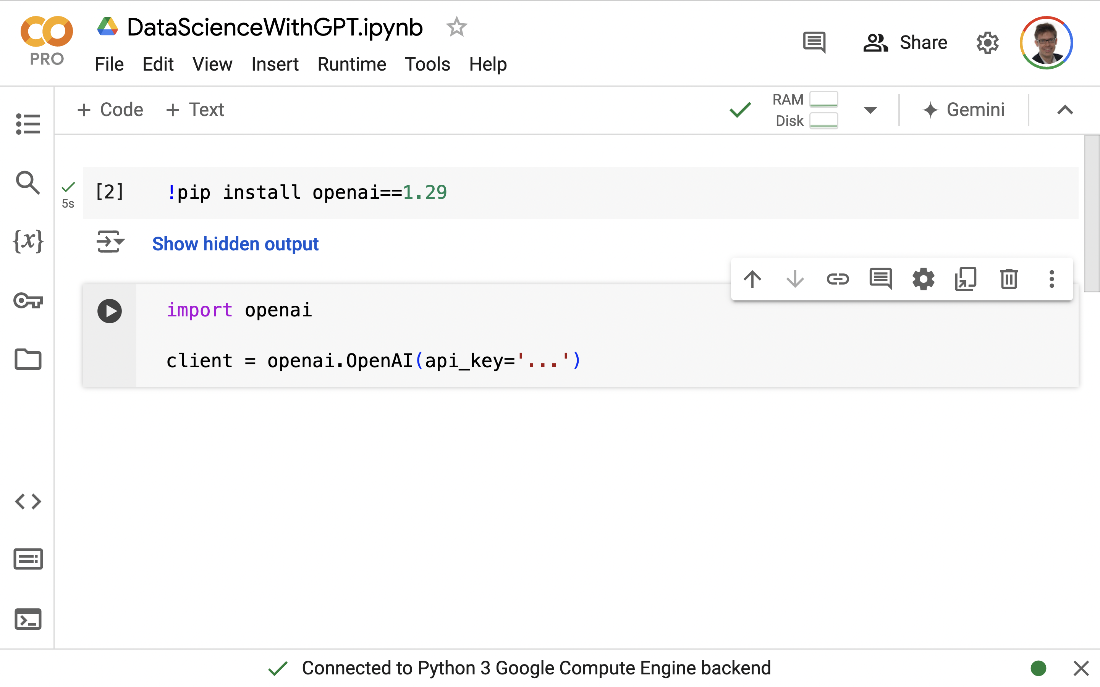Open the variables inspector {x} icon
The image size is (1100, 687).
(x=28, y=241)
